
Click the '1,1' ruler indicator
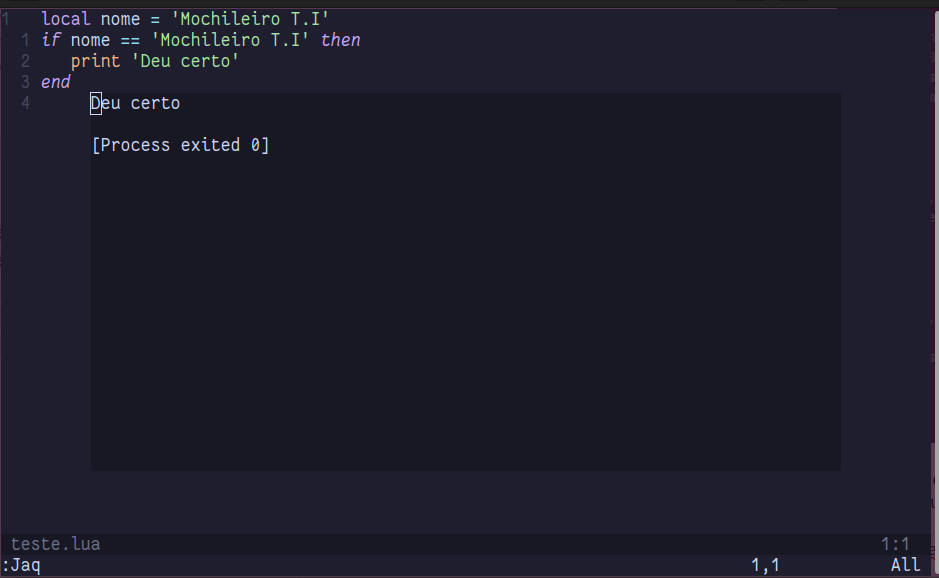click(x=765, y=565)
